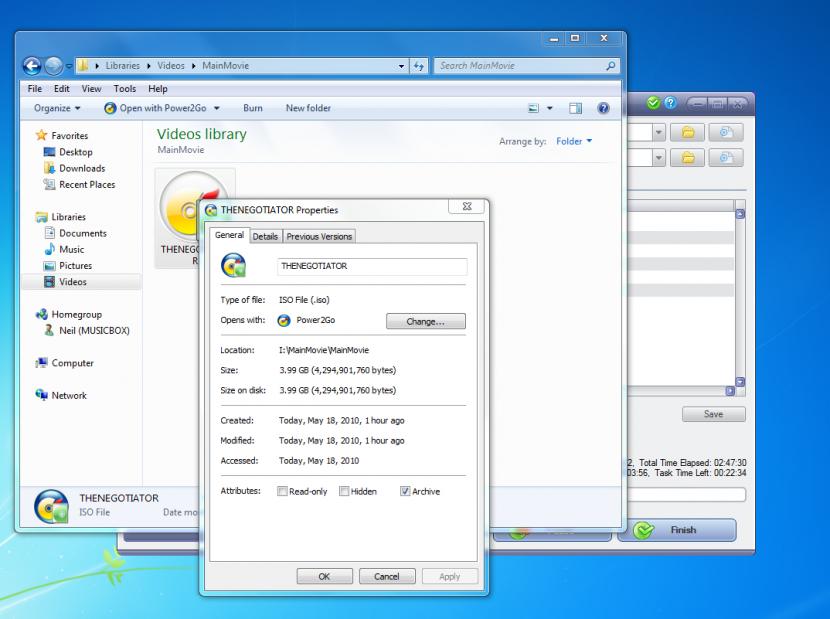This screenshot has height=619, width=830.
Task: Open the View menu
Action: point(91,89)
